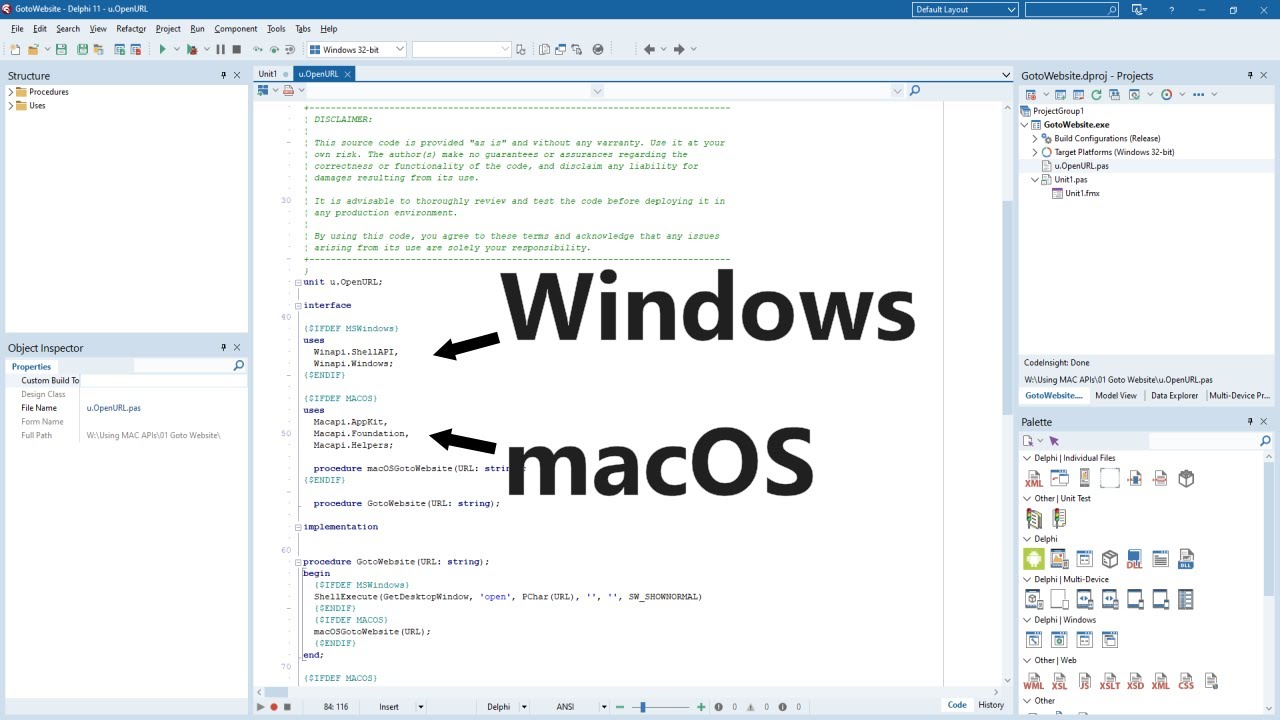This screenshot has width=1280, height=720.
Task: Click the search magnifier icon in editor navigation bar
Action: (914, 91)
